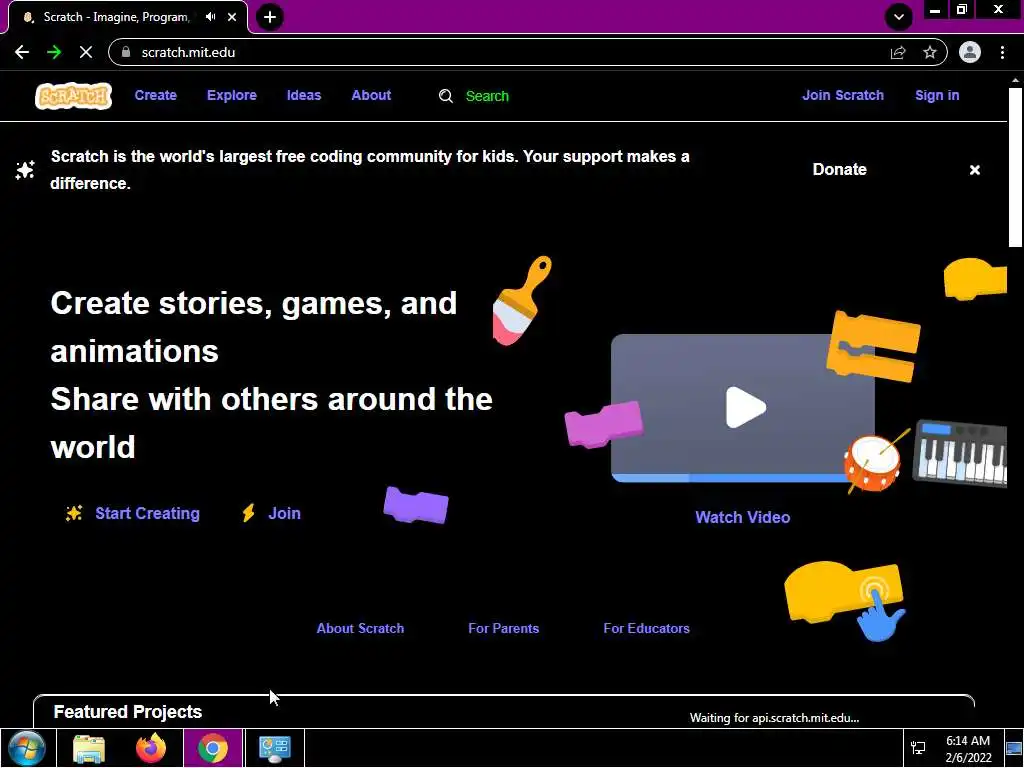The height and width of the screenshot is (768, 1024).
Task: Click the Featured Projects heading
Action: point(128,712)
